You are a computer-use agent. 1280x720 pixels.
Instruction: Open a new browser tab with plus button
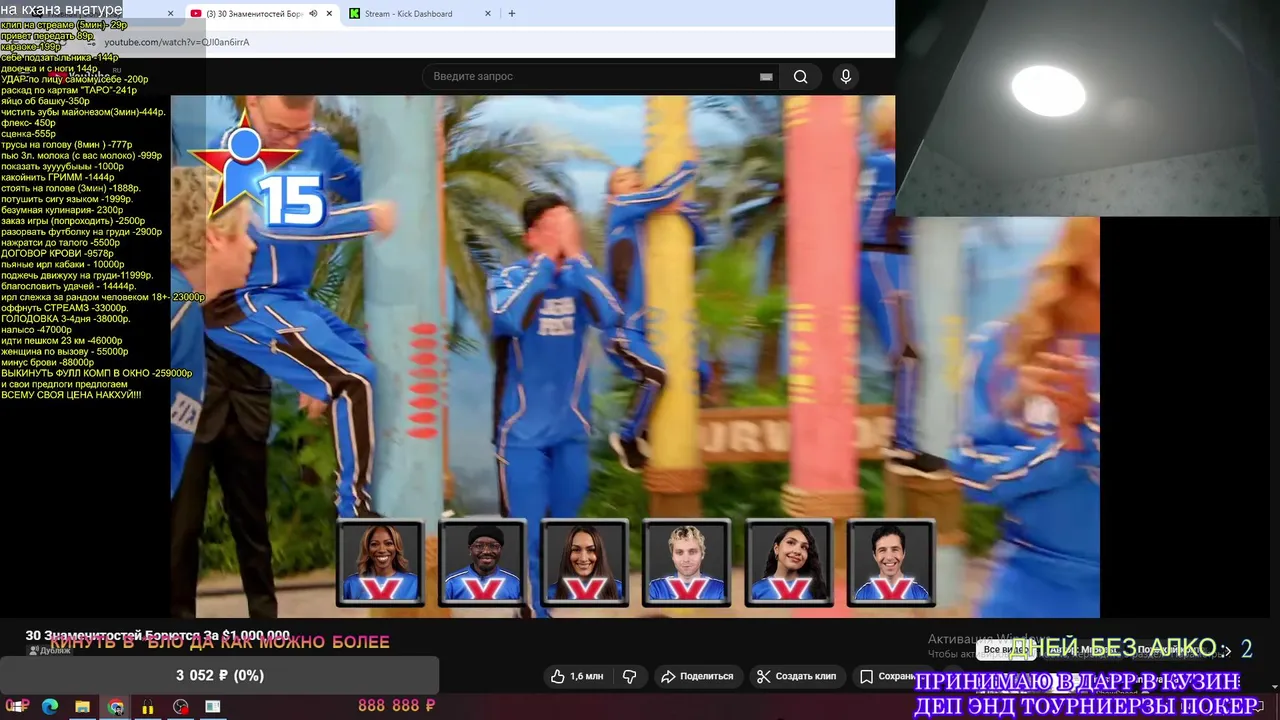coord(512,14)
